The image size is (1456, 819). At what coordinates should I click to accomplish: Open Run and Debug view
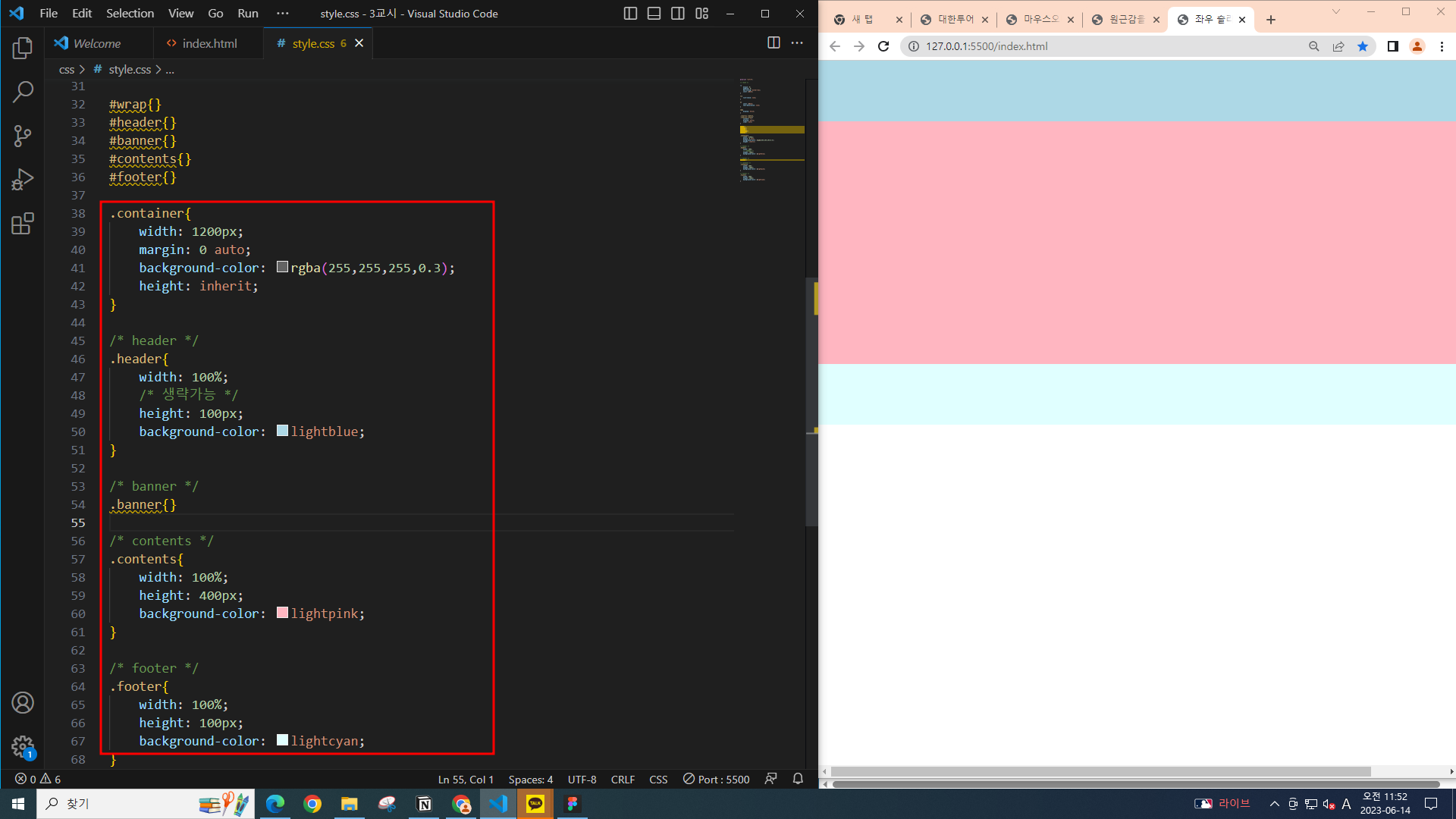(x=23, y=180)
